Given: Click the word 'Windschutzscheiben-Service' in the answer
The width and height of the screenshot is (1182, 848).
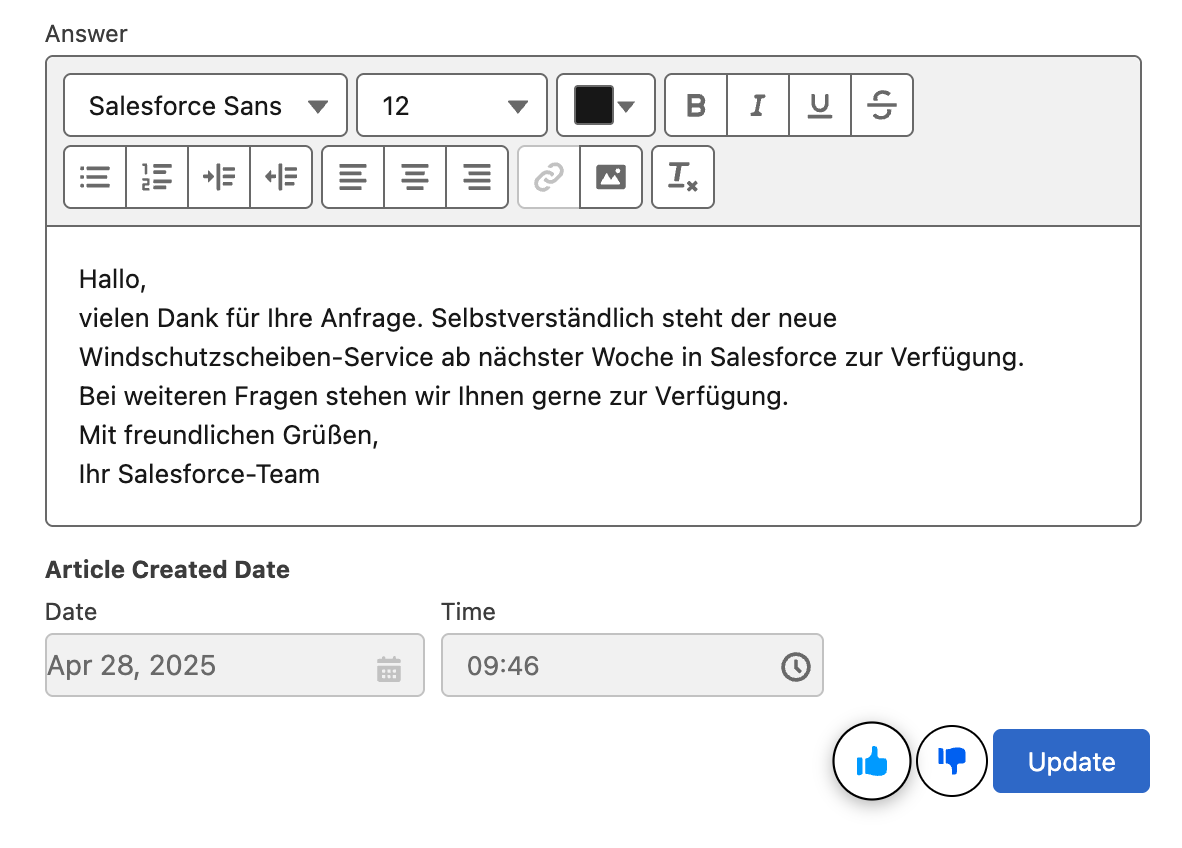Looking at the screenshot, I should pos(256,357).
